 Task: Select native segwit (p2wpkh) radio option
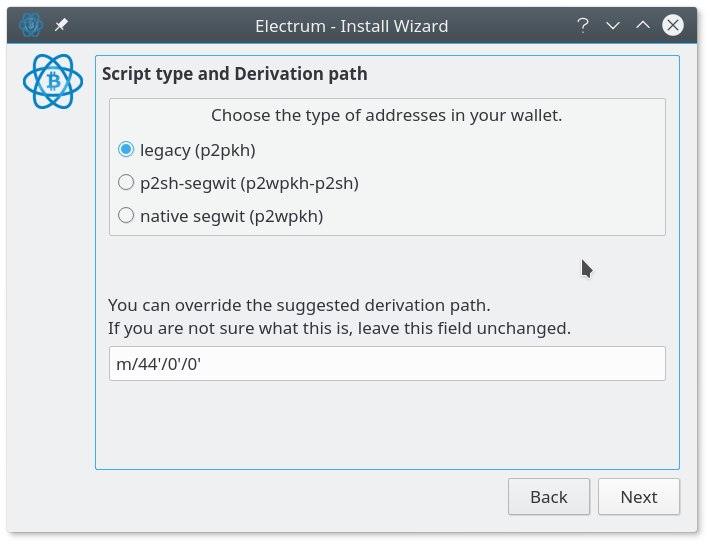(126, 215)
